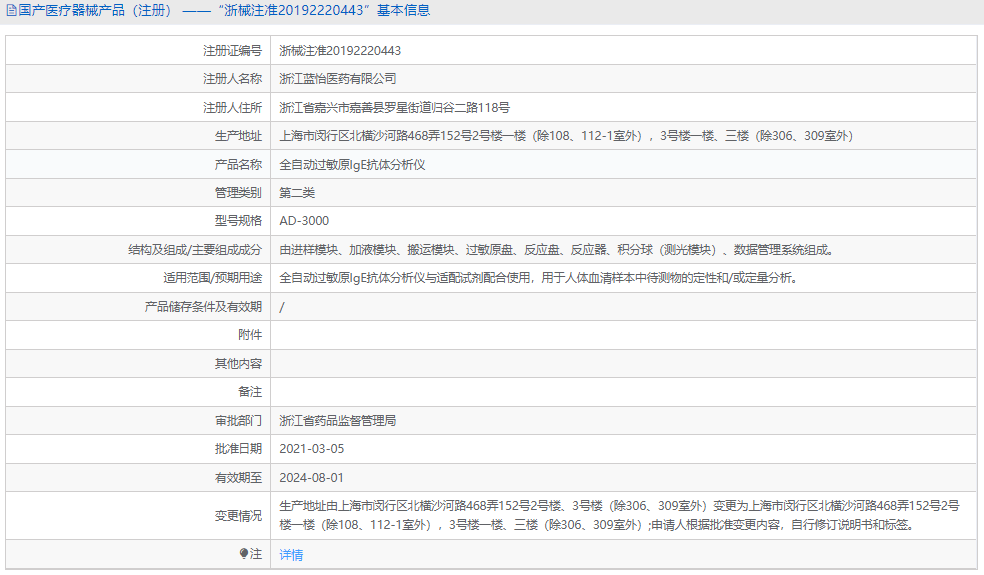Select the registrant name 浙江蓝怡医药有限公司
This screenshot has height=575, width=984.
click(x=338, y=79)
